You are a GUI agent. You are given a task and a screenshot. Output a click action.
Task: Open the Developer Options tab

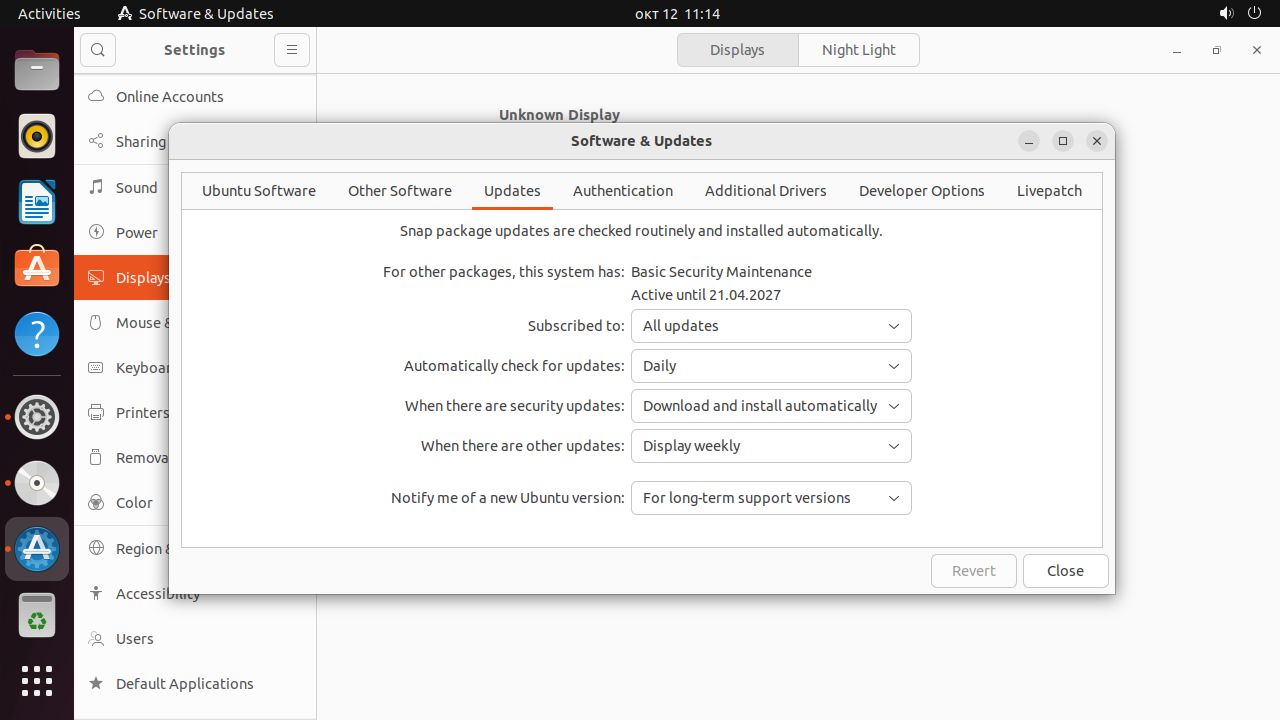pos(922,191)
